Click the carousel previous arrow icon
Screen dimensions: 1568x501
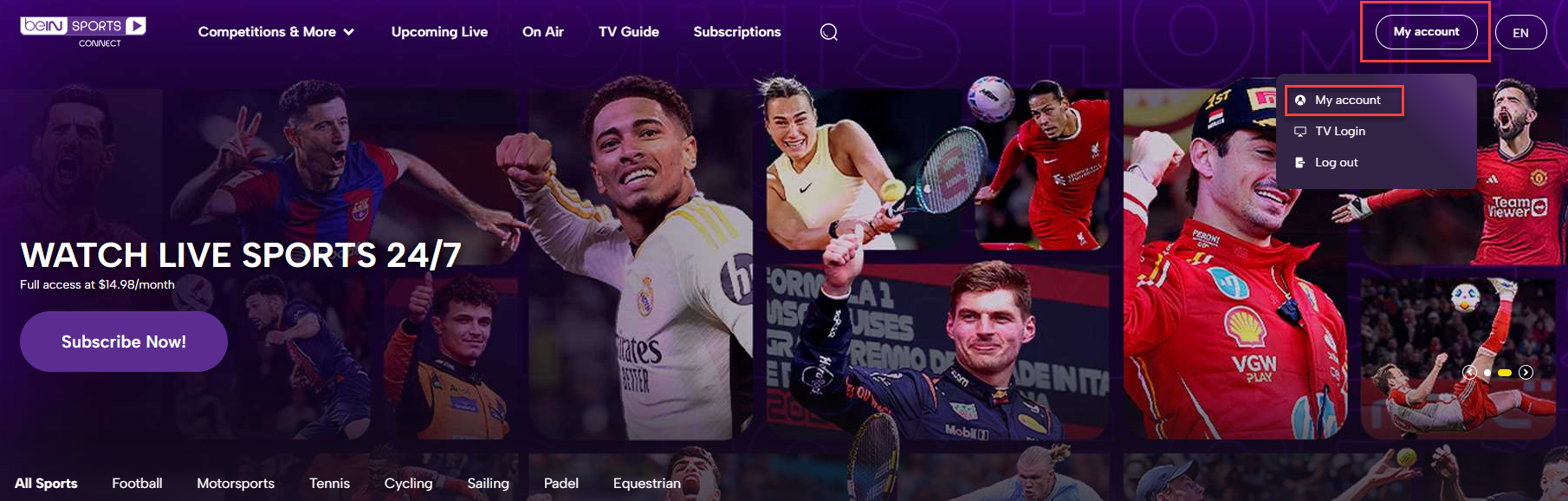pyautogui.click(x=1469, y=372)
